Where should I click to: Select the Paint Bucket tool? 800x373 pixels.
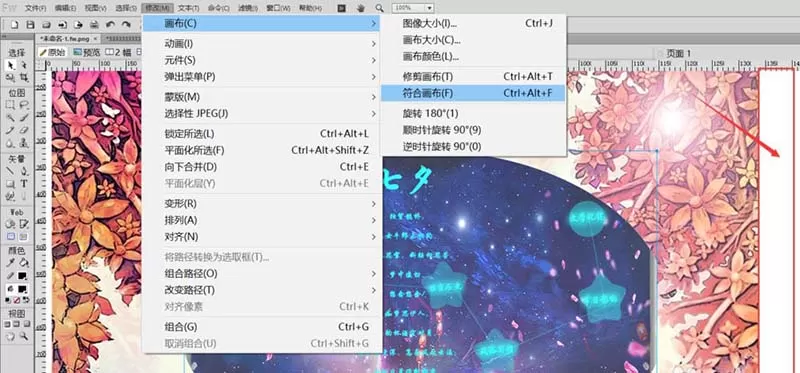23,262
